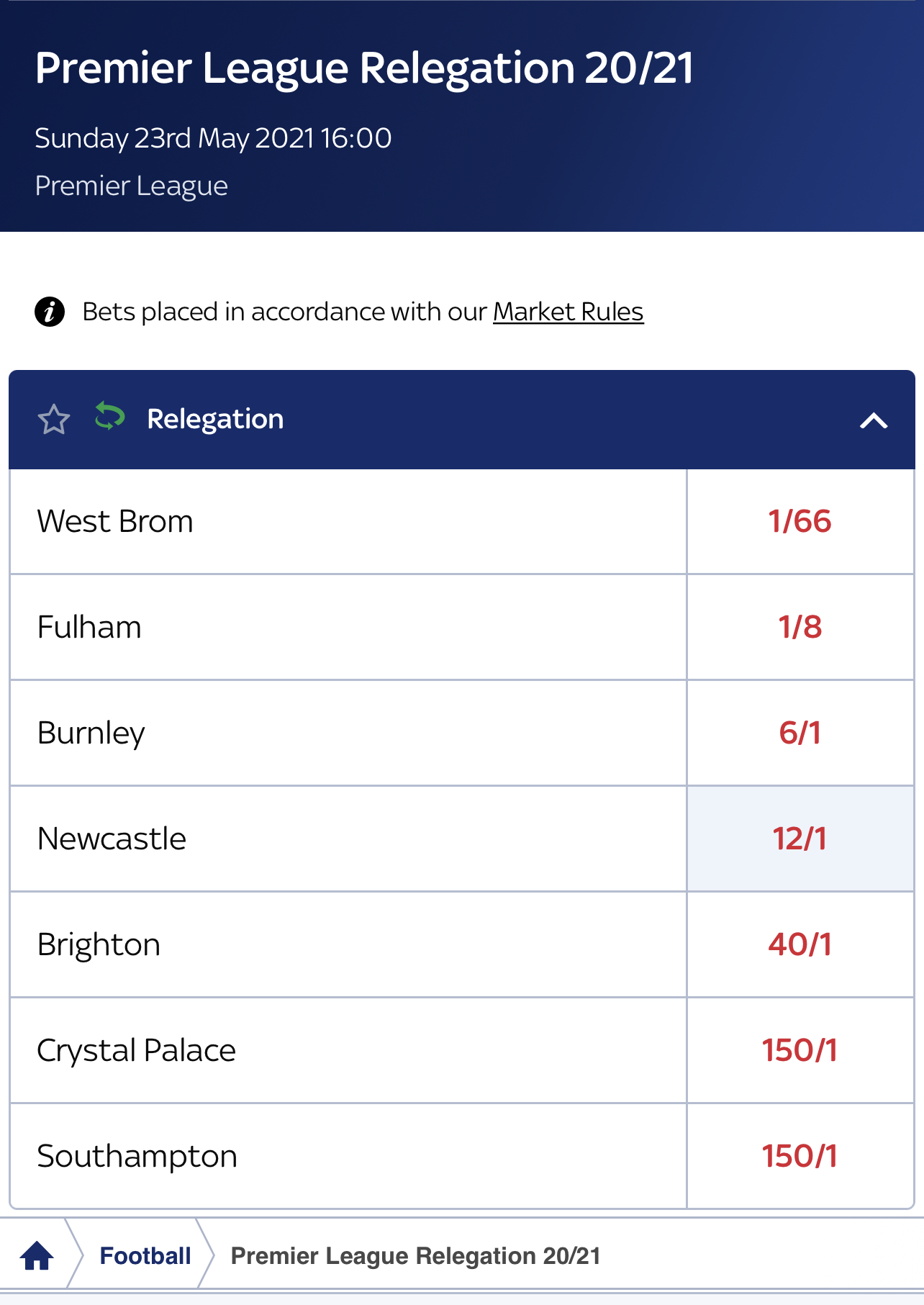Select West Brom odds 1/66
Image resolution: width=924 pixels, height=1305 pixels.
[800, 522]
